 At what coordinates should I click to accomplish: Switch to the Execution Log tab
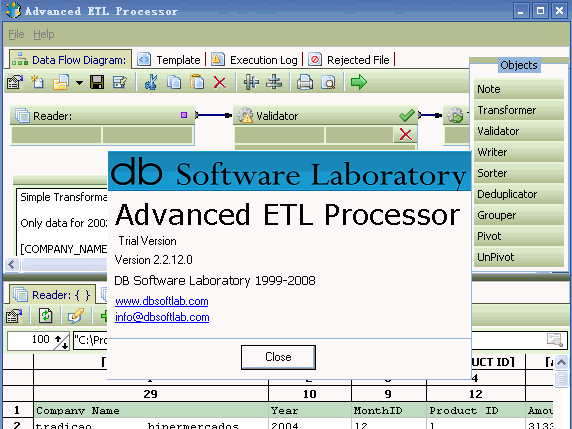click(x=264, y=60)
